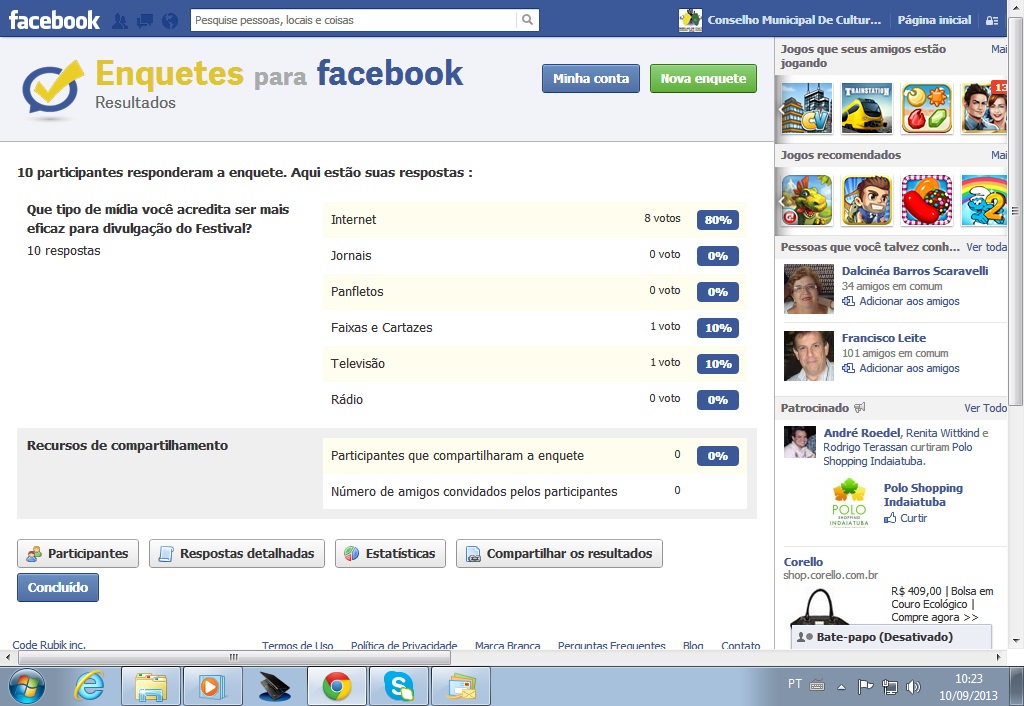Click Compartilhar os resultados
The image size is (1024, 706).
[x=559, y=554]
